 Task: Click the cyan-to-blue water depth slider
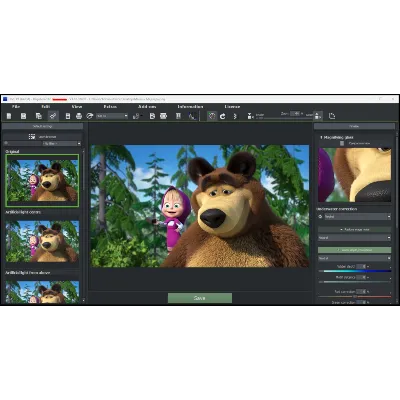(354, 271)
